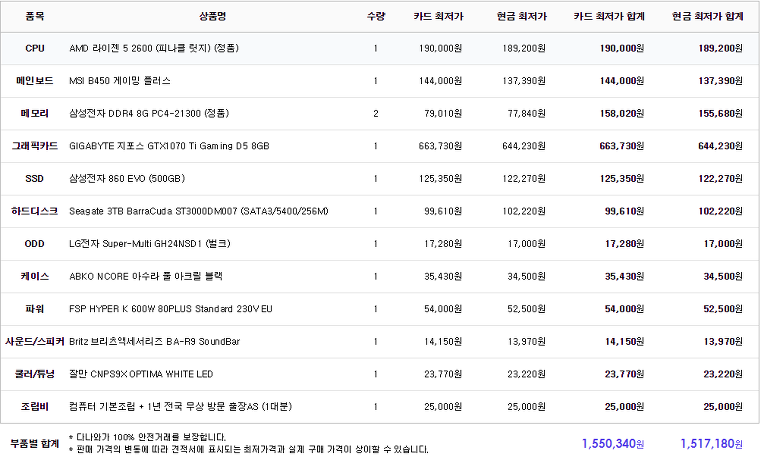The width and height of the screenshot is (764, 463).
Task: Click the 조립비 category label
Action: 35,407
